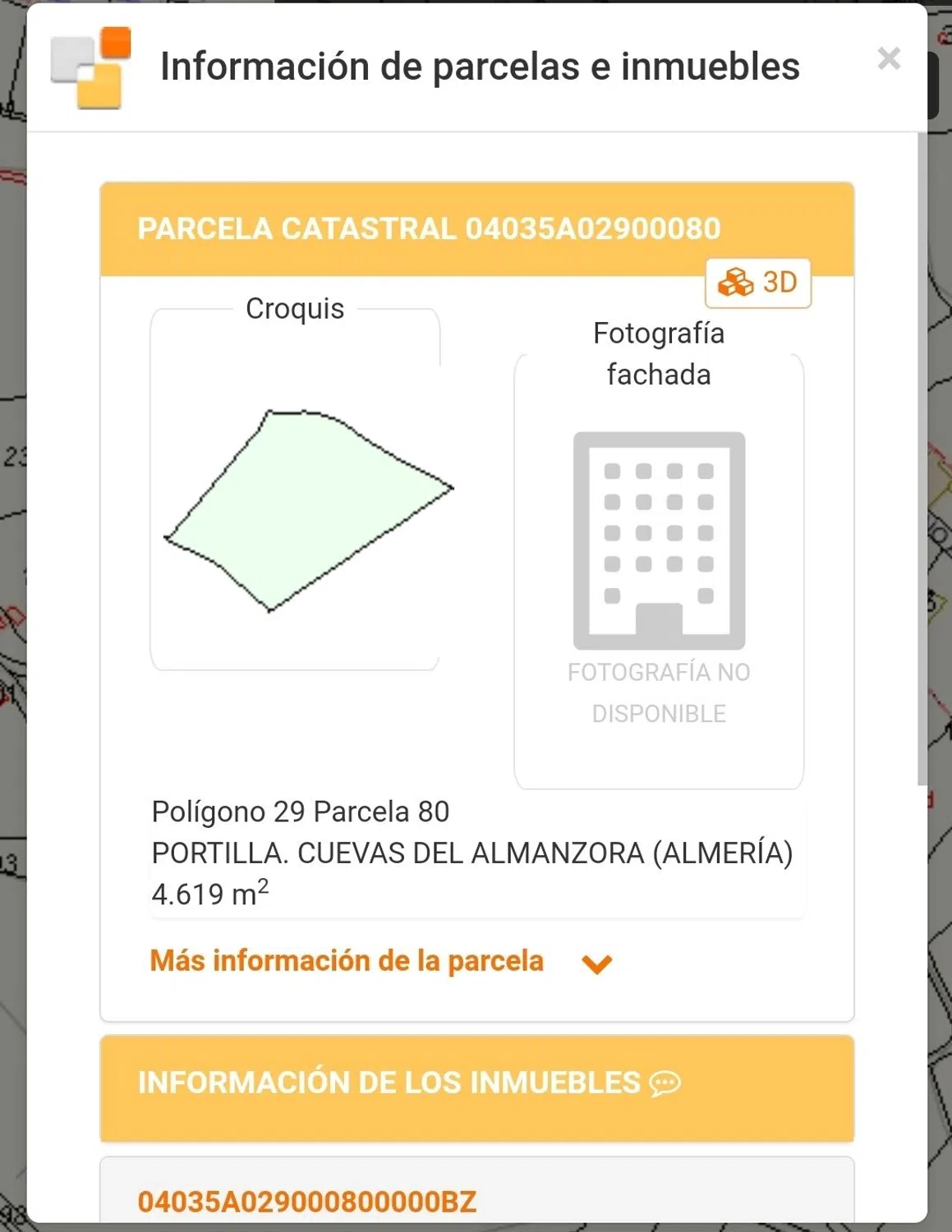Click the 4.619 m² area value
Screen dimensions: 952x1232
click(210, 894)
